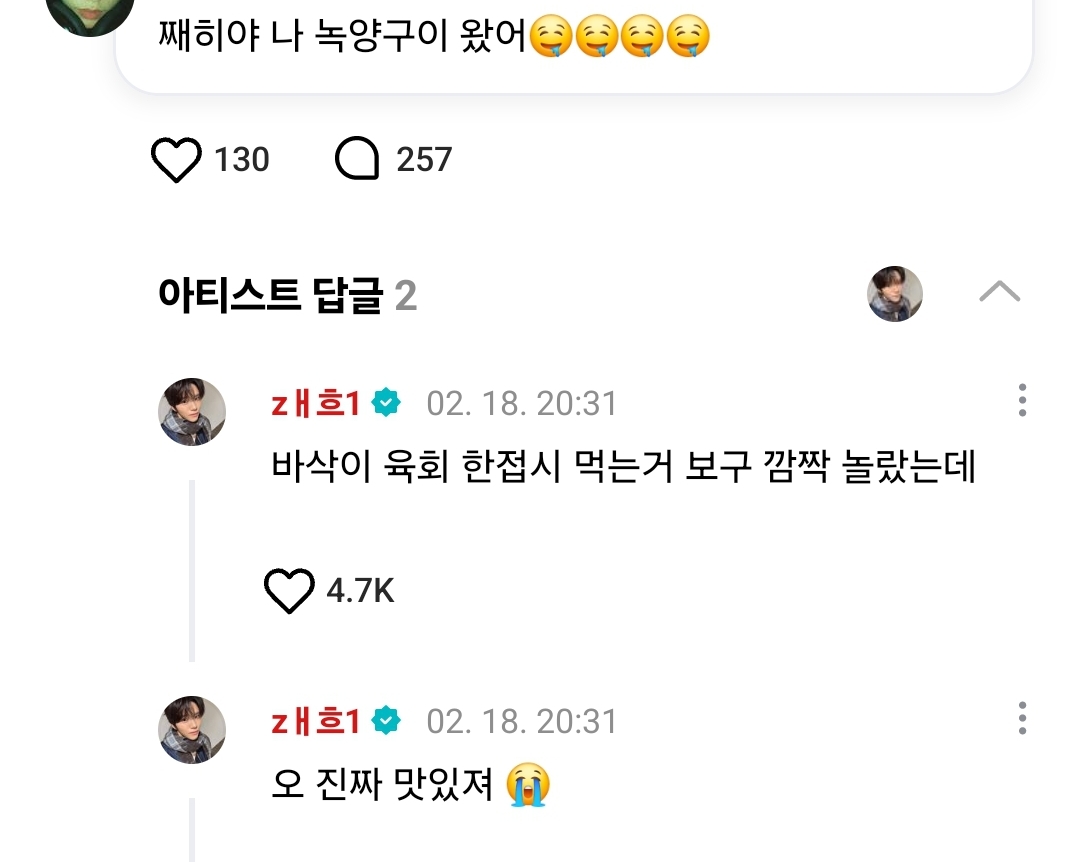Image resolution: width=1080 pixels, height=862 pixels.
Task: Collapse the artist replies section chevron
Action: tap(999, 293)
